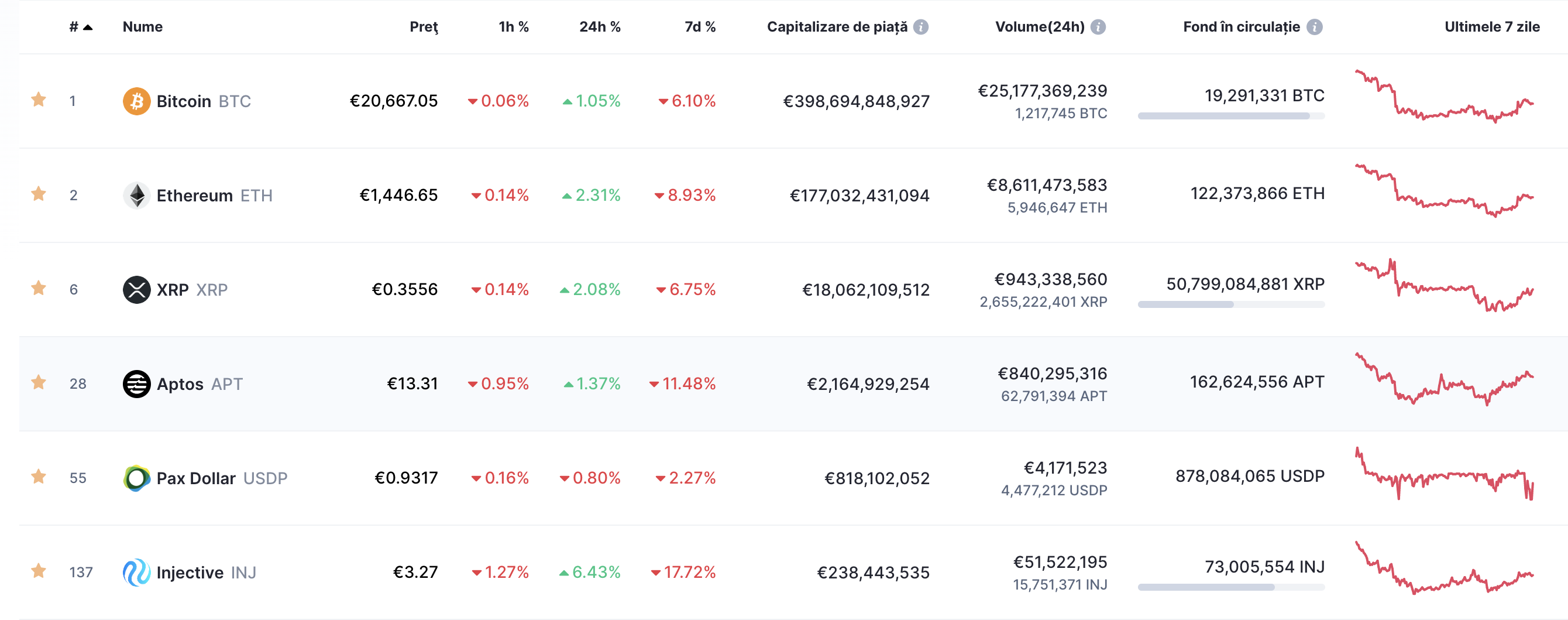This screenshot has height=620, width=1568.
Task: Click Bitcoin's circulating supply progress bar
Action: 1231,117
